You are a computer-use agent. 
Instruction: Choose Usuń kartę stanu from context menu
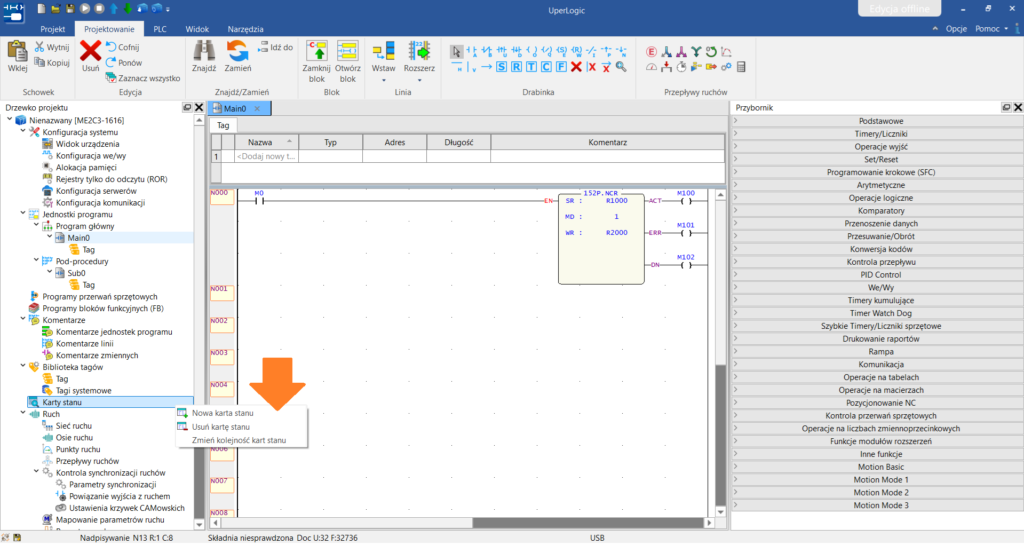pos(242,427)
